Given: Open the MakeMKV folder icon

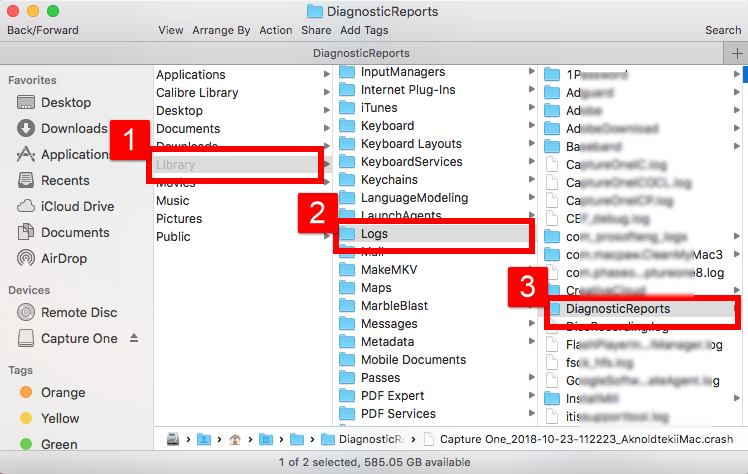Looking at the screenshot, I should pos(347,270).
